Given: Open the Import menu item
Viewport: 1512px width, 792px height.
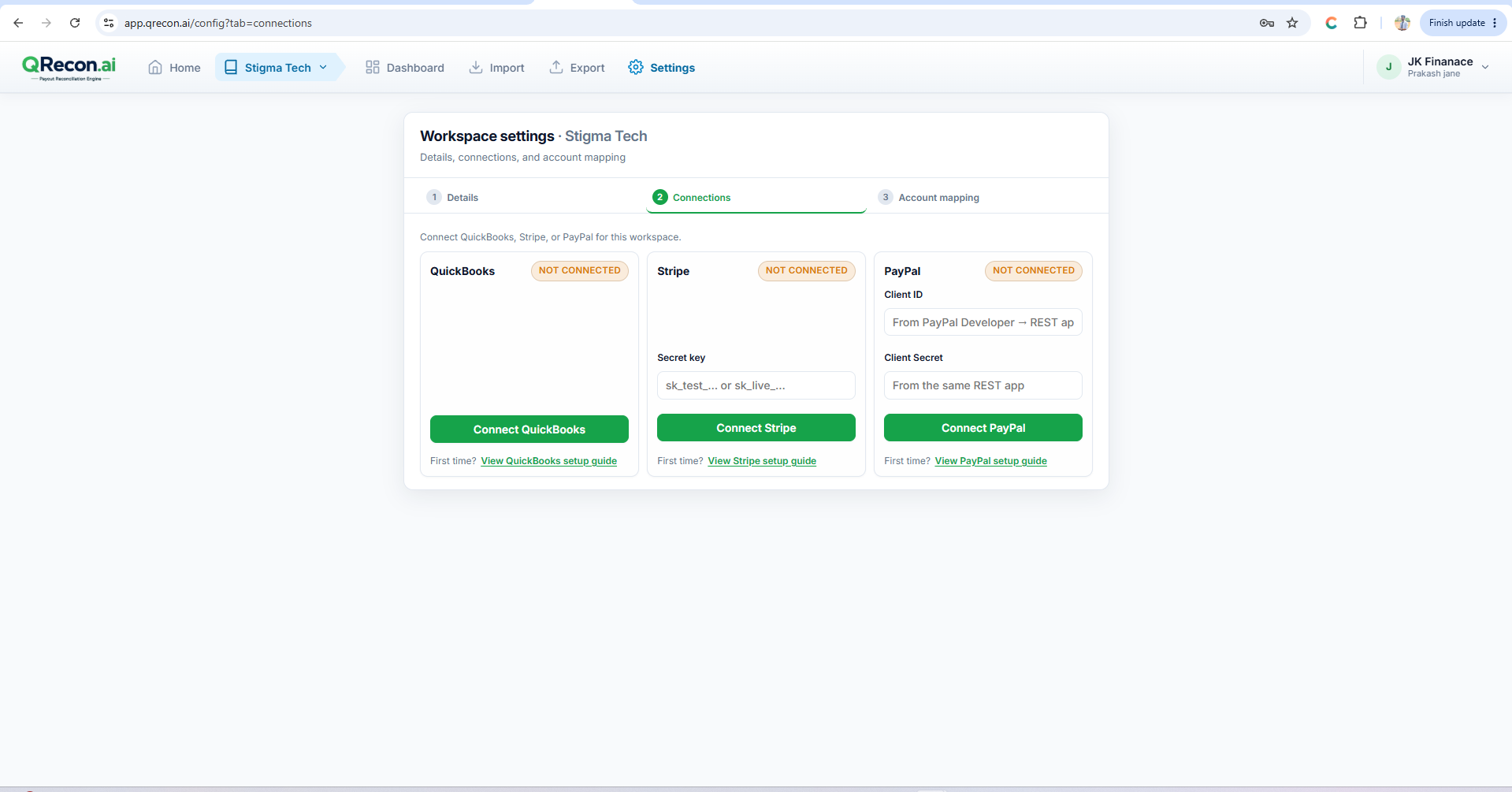Looking at the screenshot, I should point(496,68).
